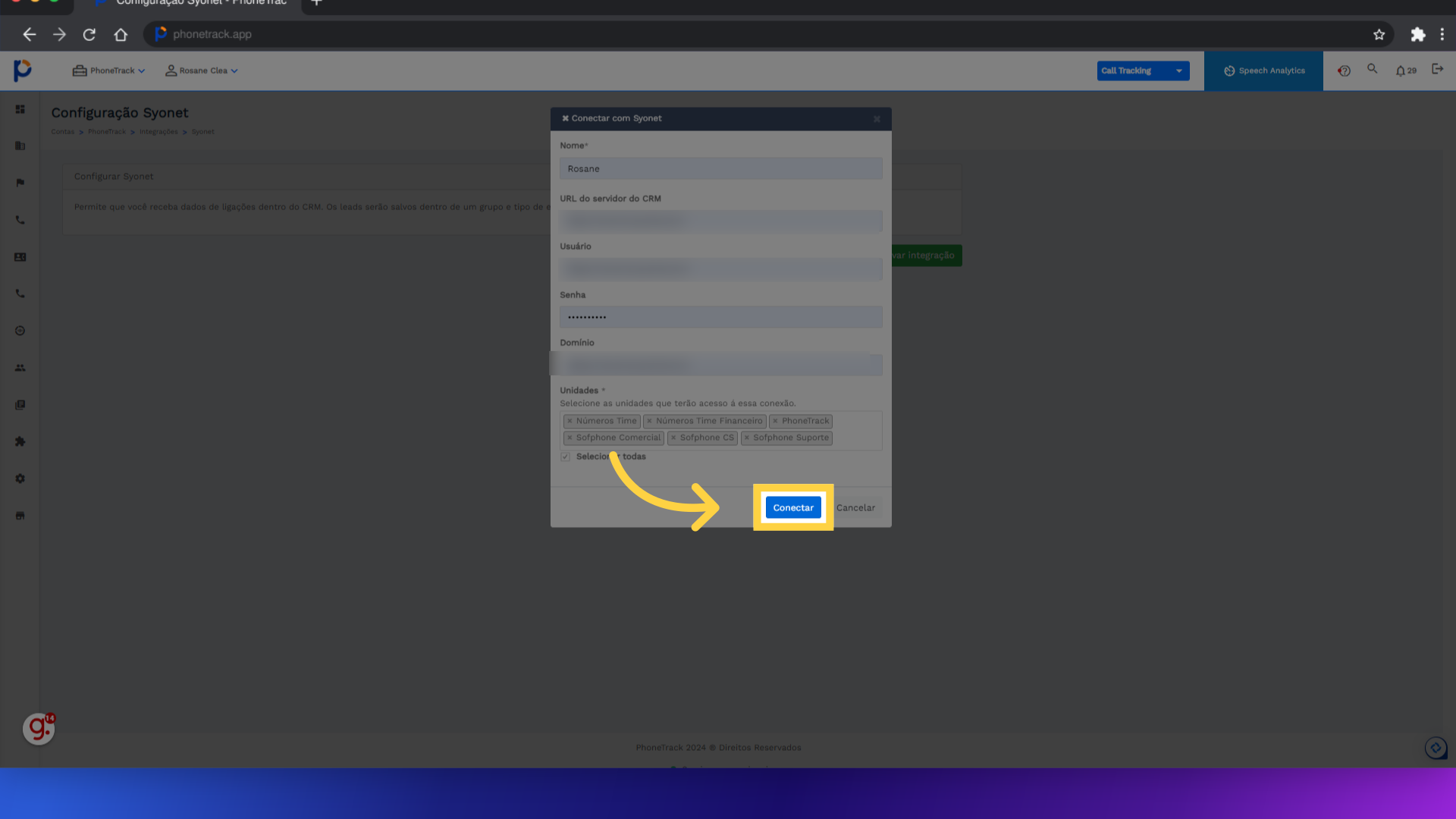The width and height of the screenshot is (1456, 819).
Task: Click Cancelar in the Syonet dialog
Action: 855,507
